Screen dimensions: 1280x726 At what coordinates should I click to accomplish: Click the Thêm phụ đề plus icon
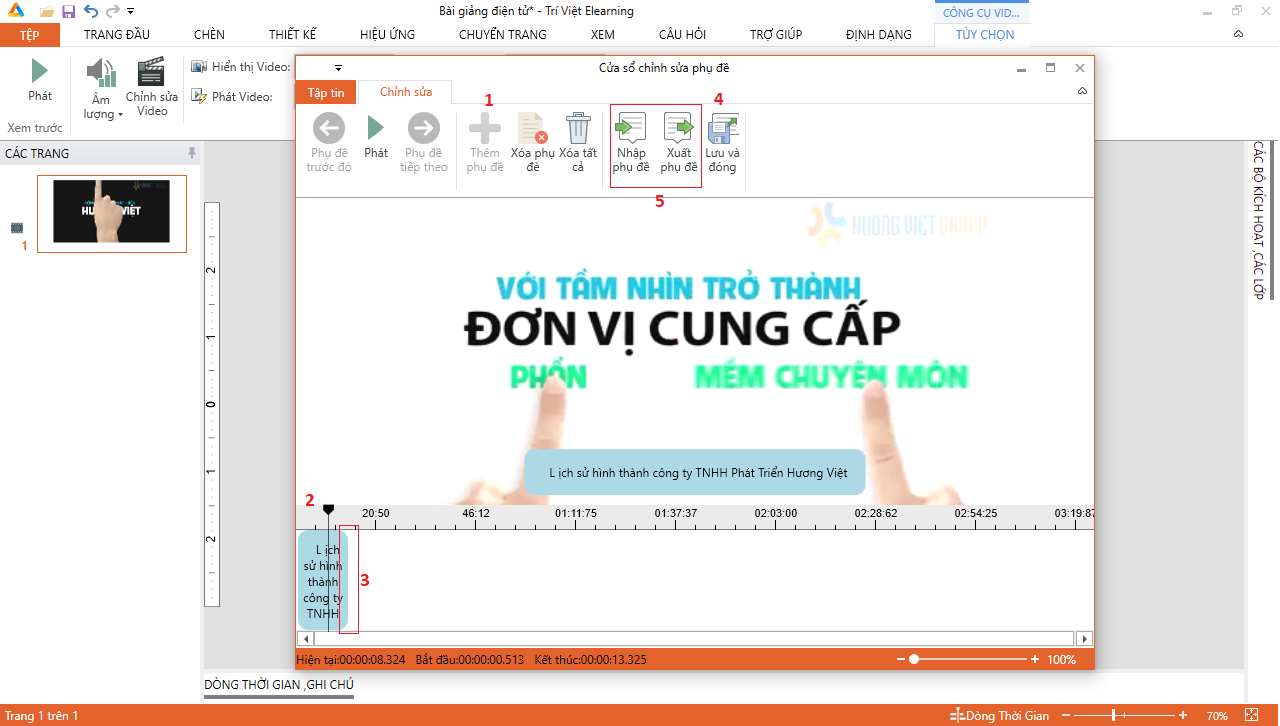(x=485, y=127)
